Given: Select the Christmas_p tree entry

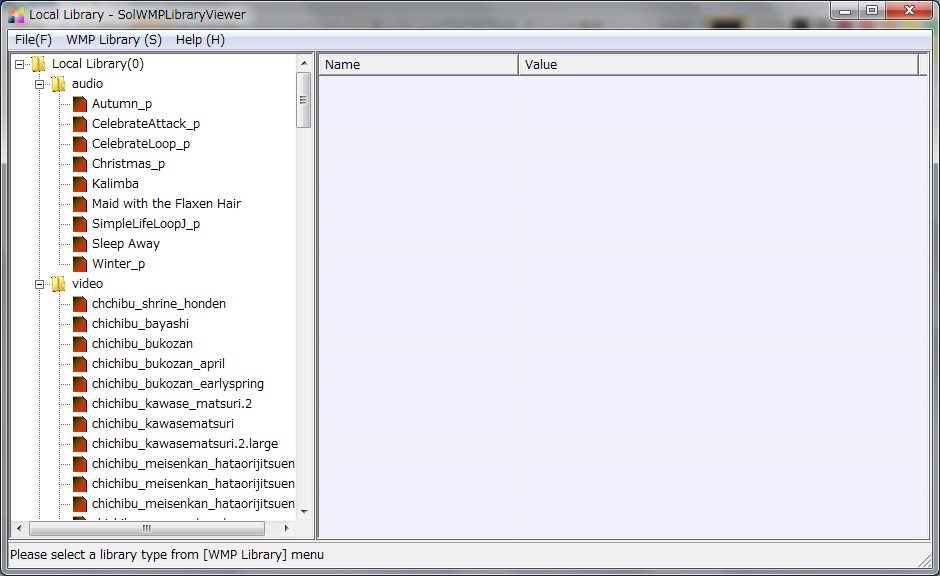Looking at the screenshot, I should click(x=128, y=164).
